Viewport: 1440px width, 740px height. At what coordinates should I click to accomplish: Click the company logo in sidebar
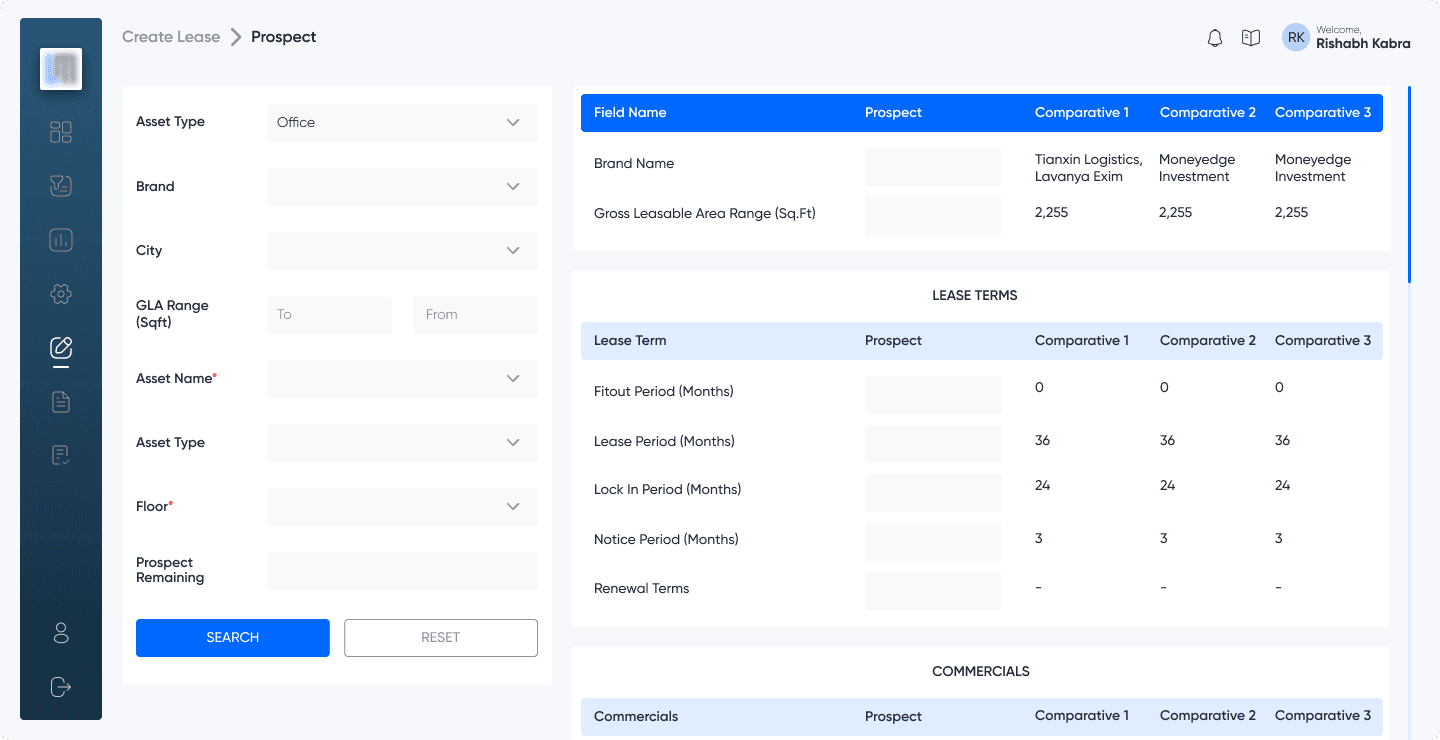pos(61,69)
